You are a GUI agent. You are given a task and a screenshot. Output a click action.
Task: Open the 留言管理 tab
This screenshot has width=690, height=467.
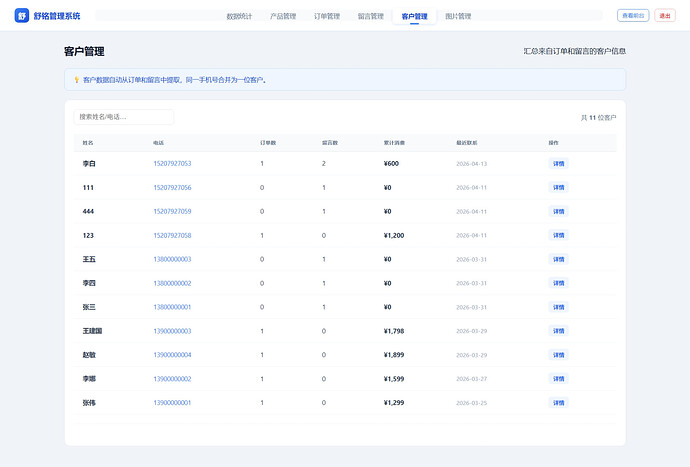(370, 16)
